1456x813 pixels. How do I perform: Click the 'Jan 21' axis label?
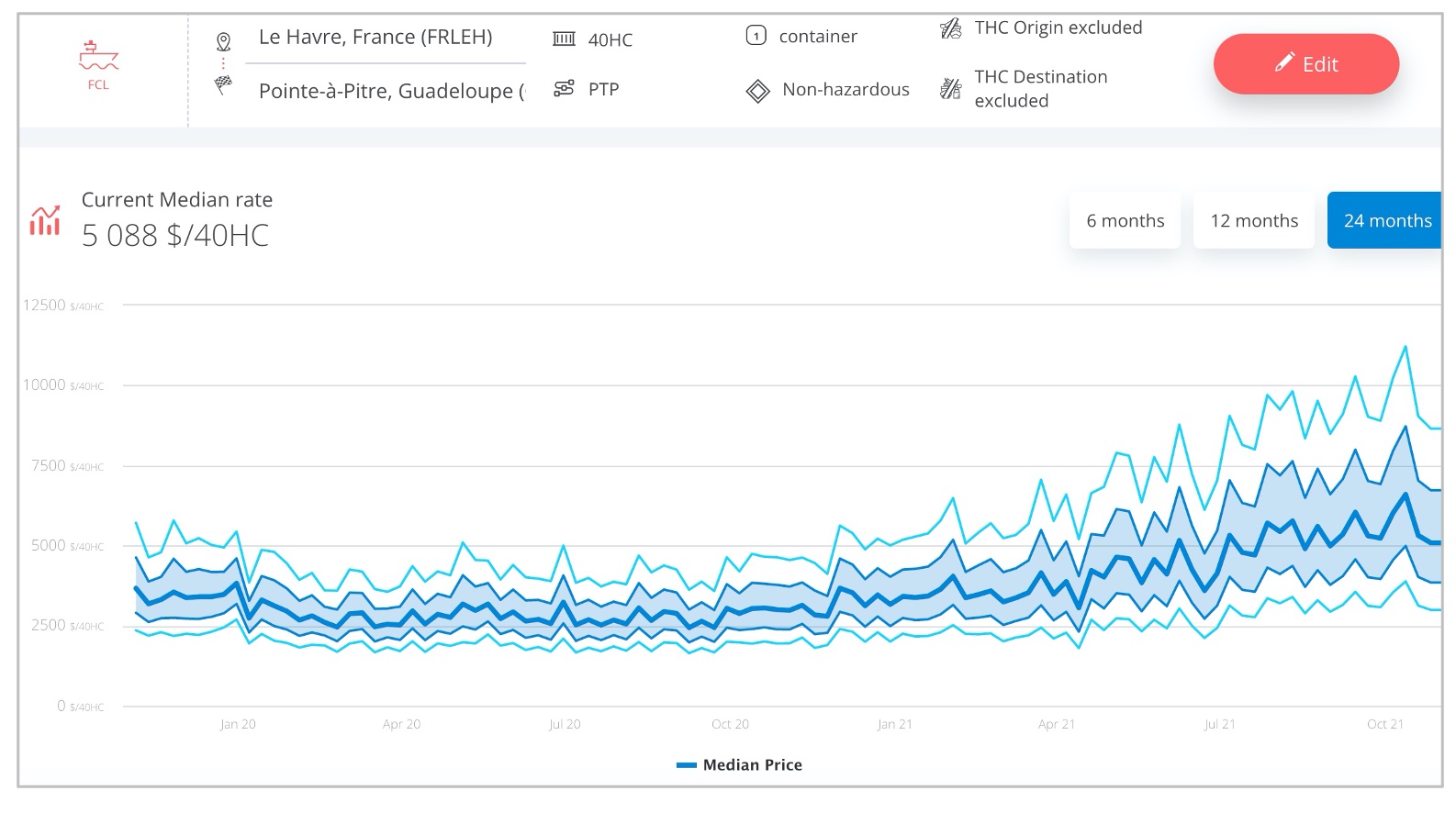tap(894, 724)
